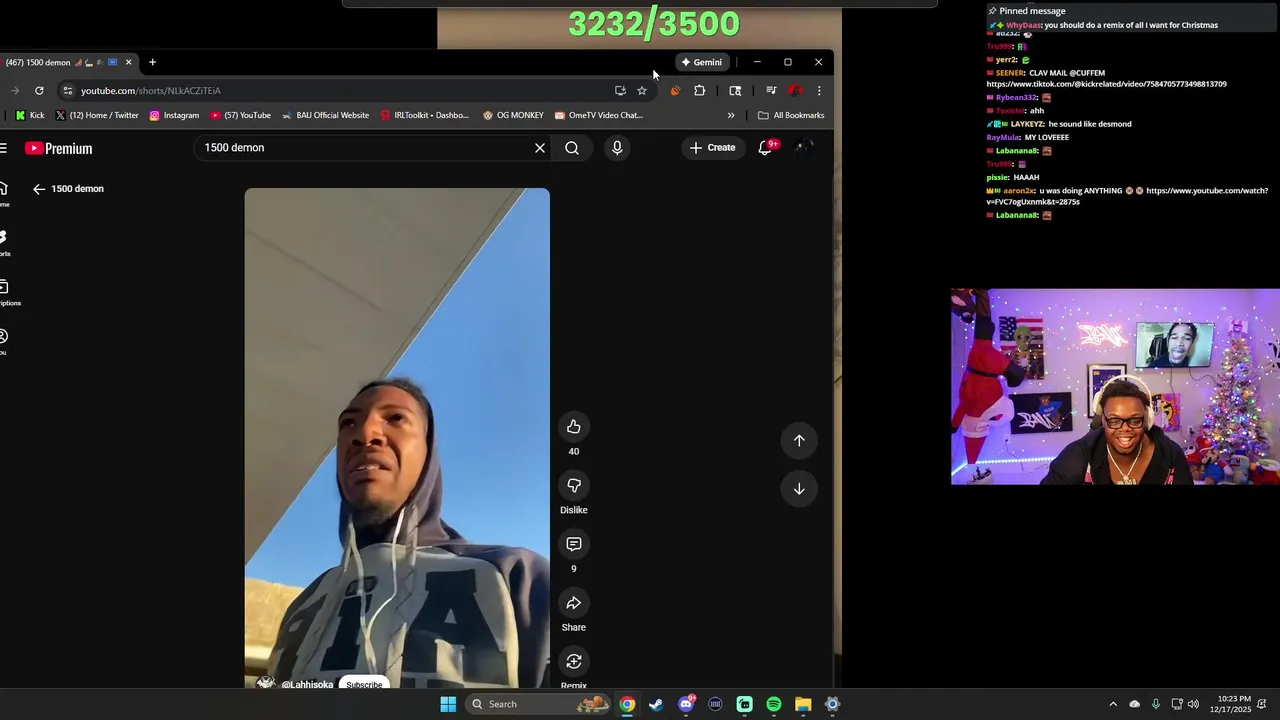Click the Create button on YouTube

[x=712, y=148]
